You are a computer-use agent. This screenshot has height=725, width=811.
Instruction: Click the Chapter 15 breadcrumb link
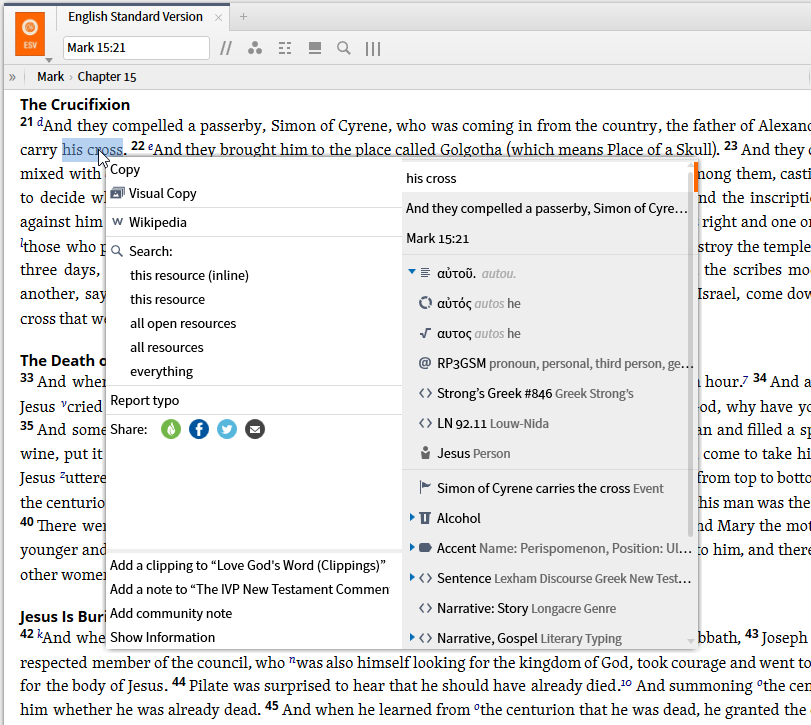pos(107,77)
